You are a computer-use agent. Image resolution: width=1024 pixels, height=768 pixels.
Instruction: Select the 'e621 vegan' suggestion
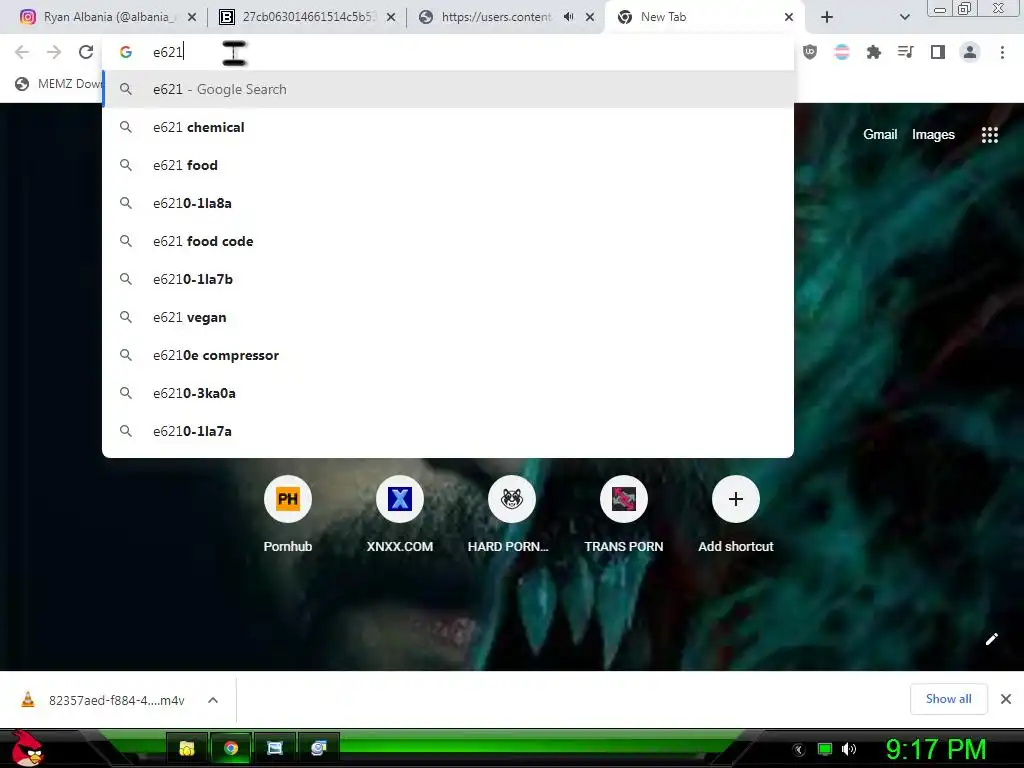click(x=448, y=317)
